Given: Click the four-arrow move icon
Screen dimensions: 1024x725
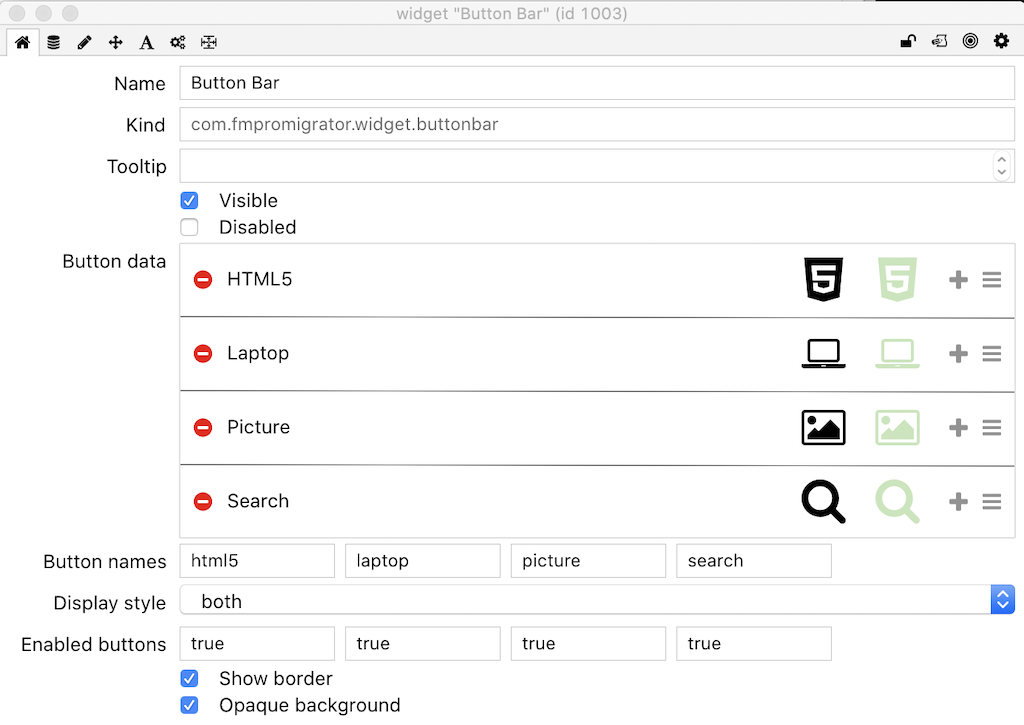Looking at the screenshot, I should [x=115, y=42].
